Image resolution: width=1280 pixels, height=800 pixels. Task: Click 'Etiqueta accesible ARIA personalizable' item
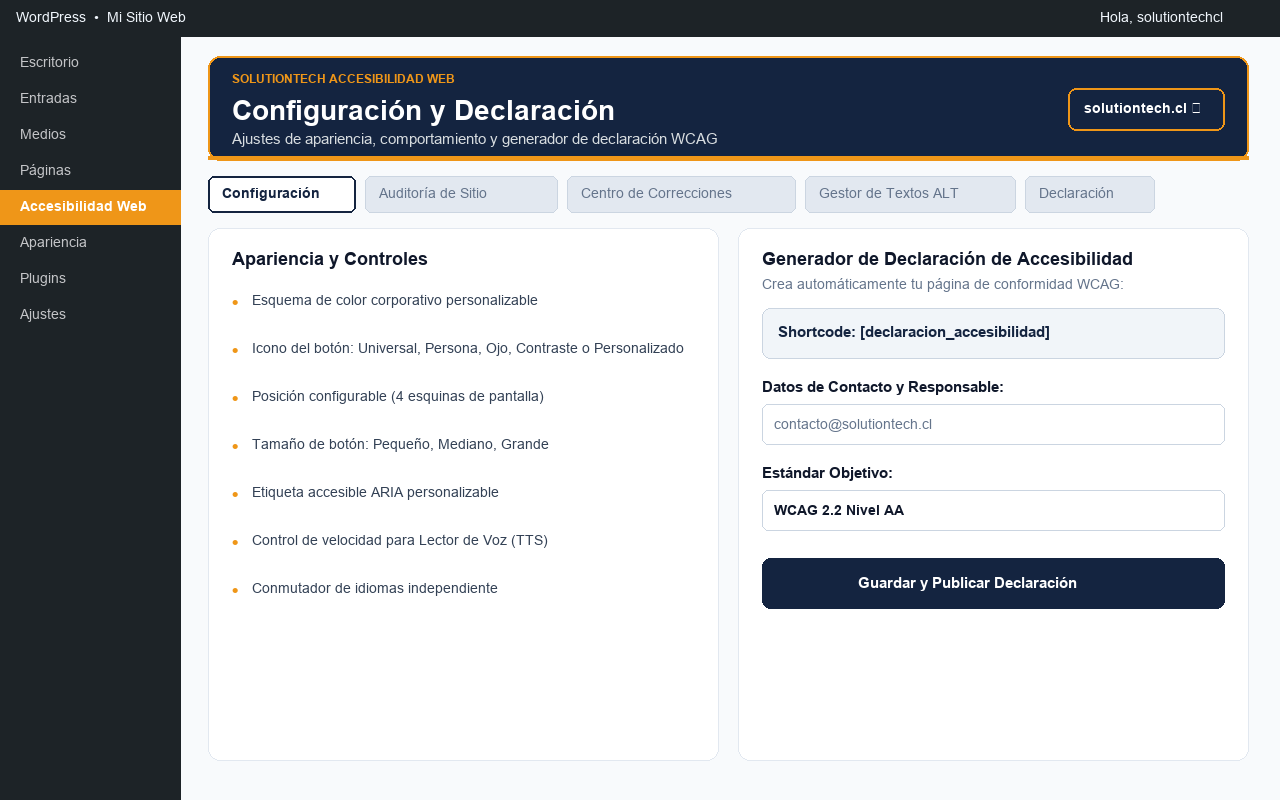click(x=375, y=492)
